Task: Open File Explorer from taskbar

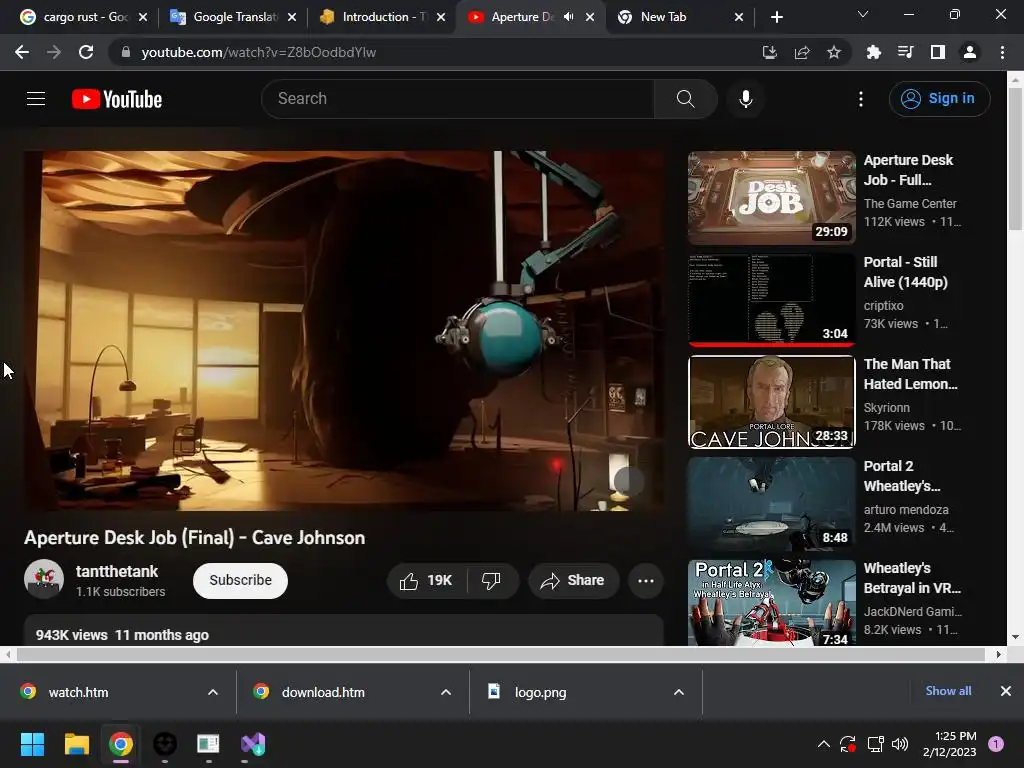Action: pos(76,744)
